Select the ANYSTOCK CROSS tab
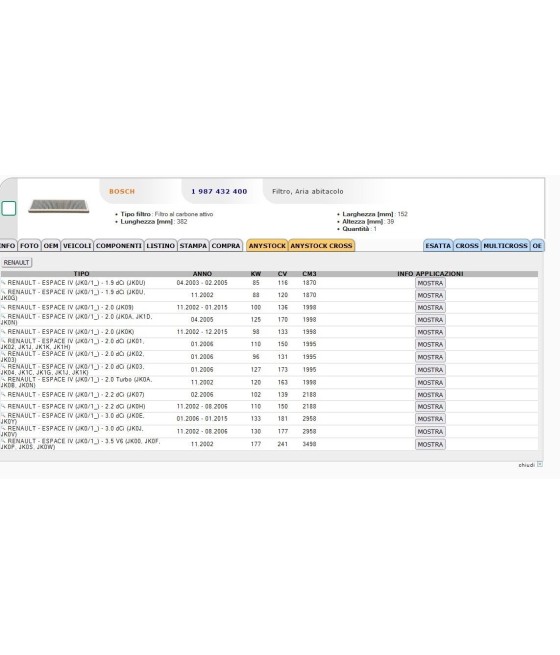The height and width of the screenshot is (655, 560). [321, 246]
